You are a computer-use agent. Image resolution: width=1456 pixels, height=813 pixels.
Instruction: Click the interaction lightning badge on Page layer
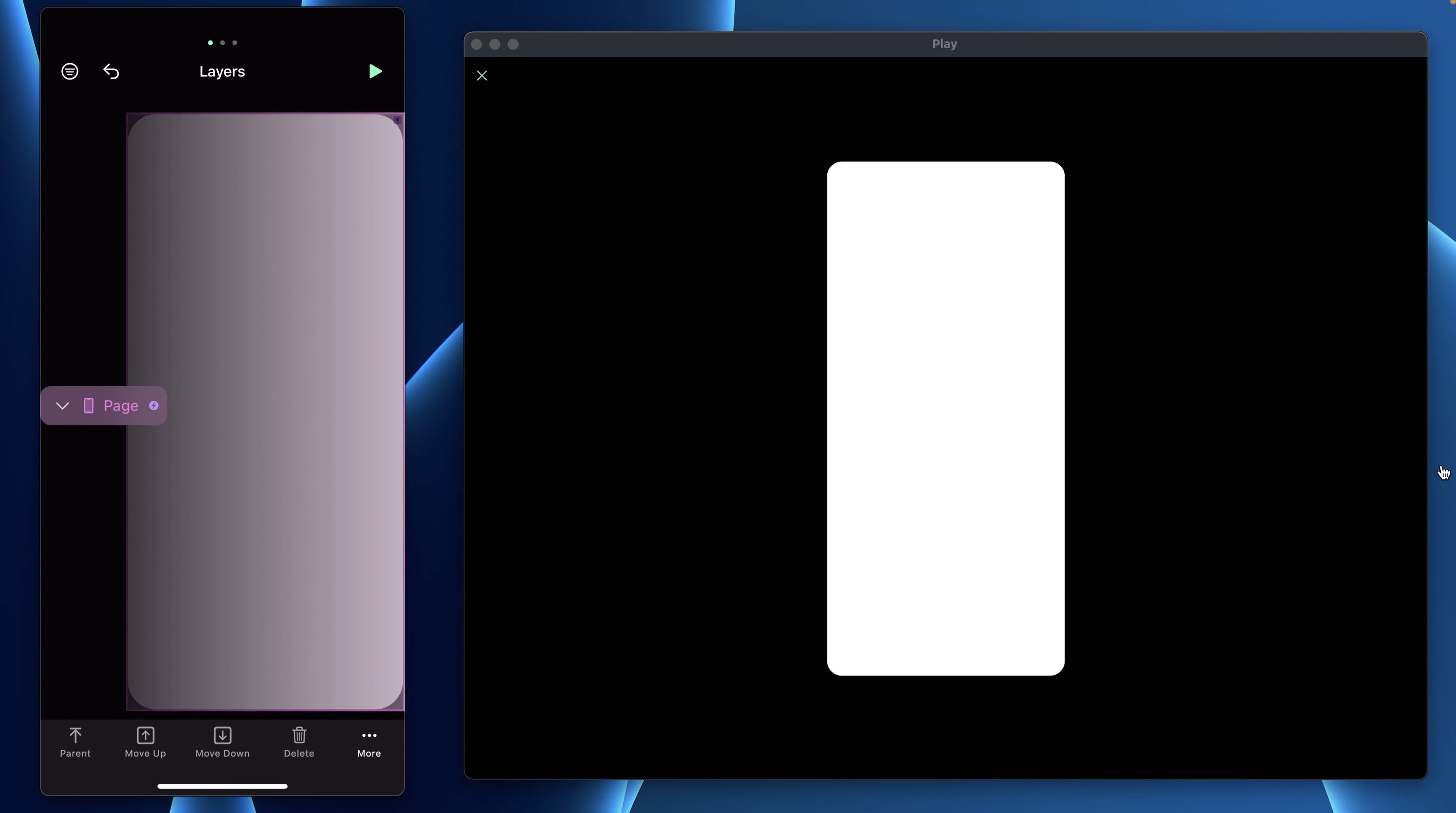(154, 406)
